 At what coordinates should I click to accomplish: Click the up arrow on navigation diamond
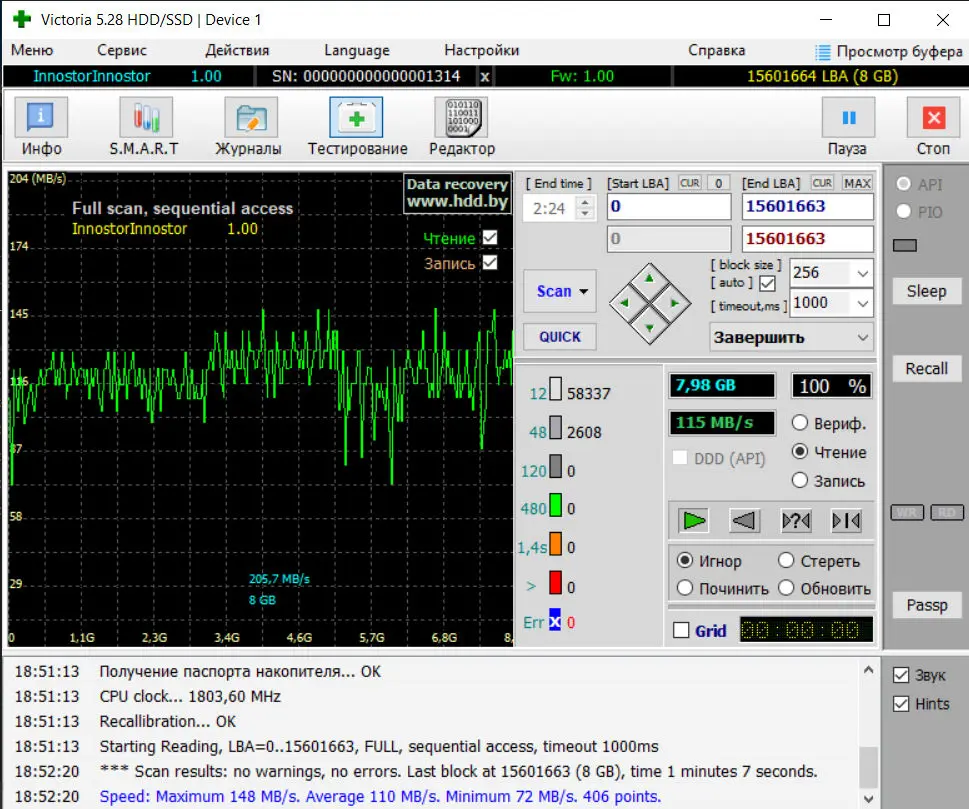click(650, 278)
